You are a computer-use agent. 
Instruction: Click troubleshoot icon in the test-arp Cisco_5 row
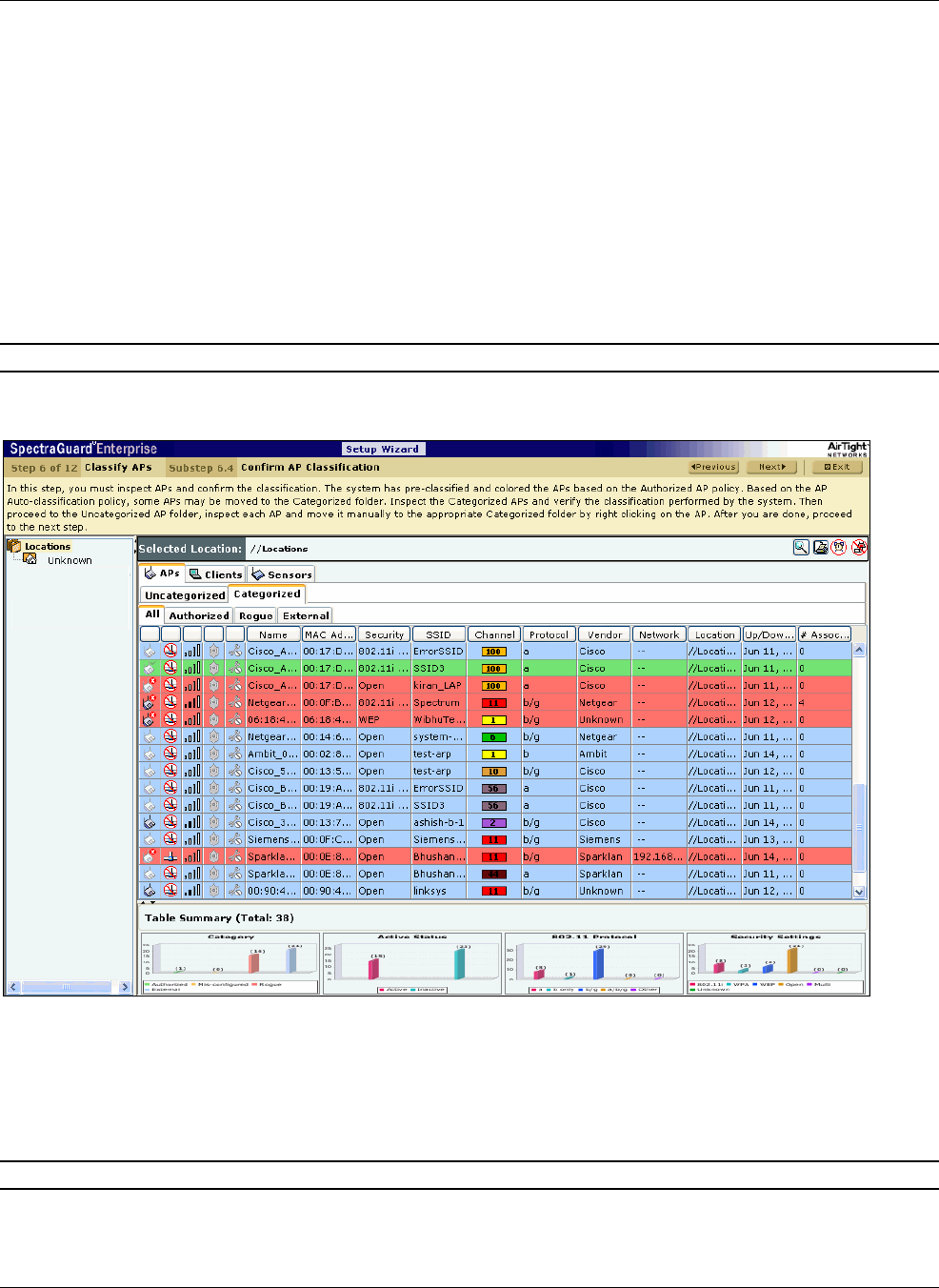(235, 771)
